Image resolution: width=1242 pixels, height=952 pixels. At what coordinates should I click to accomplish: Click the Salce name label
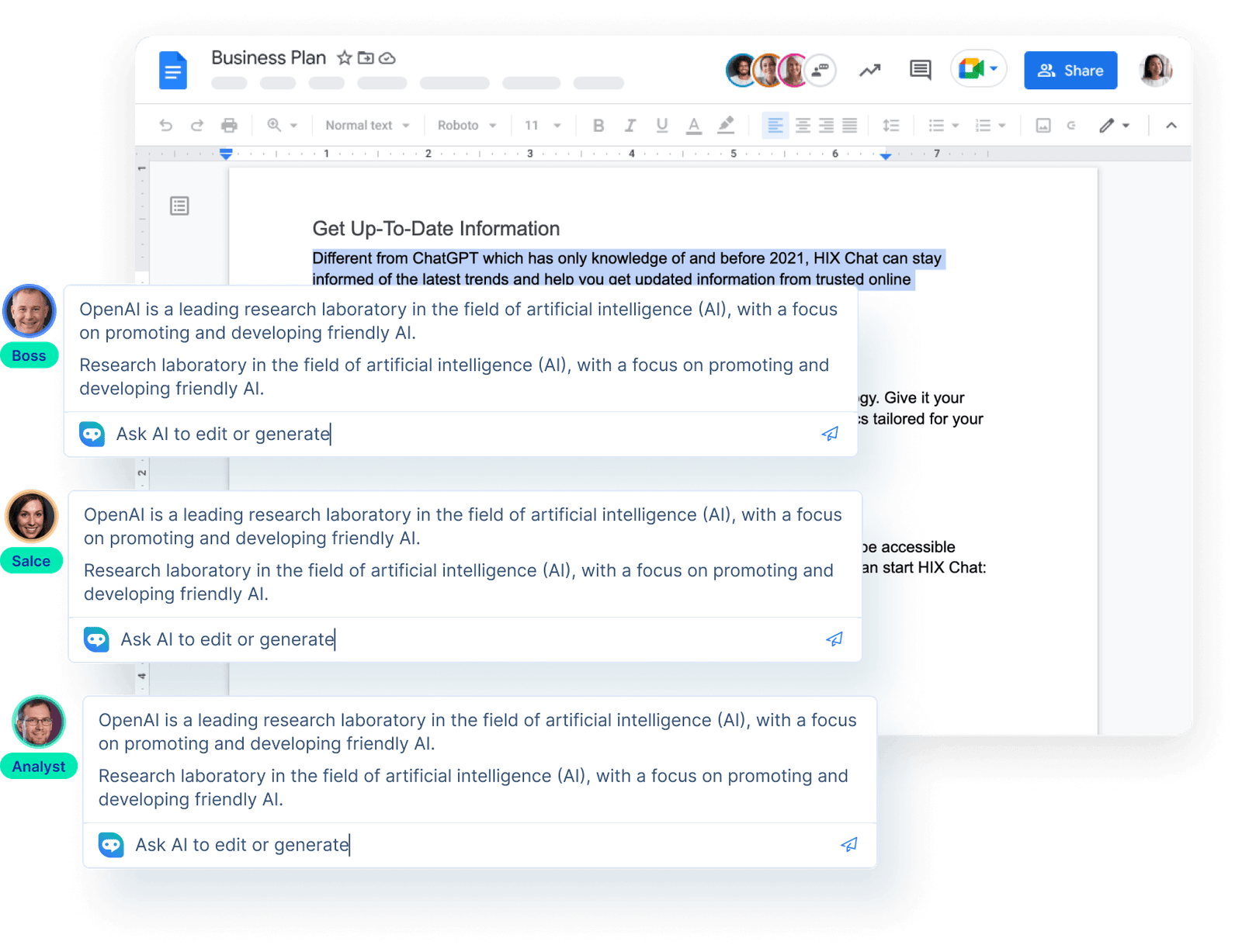pyautogui.click(x=31, y=561)
